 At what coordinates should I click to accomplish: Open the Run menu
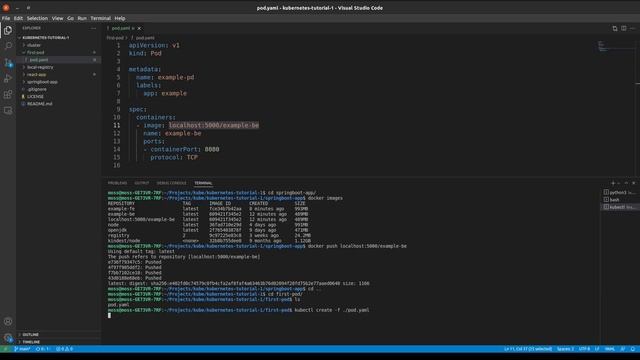coord(82,18)
